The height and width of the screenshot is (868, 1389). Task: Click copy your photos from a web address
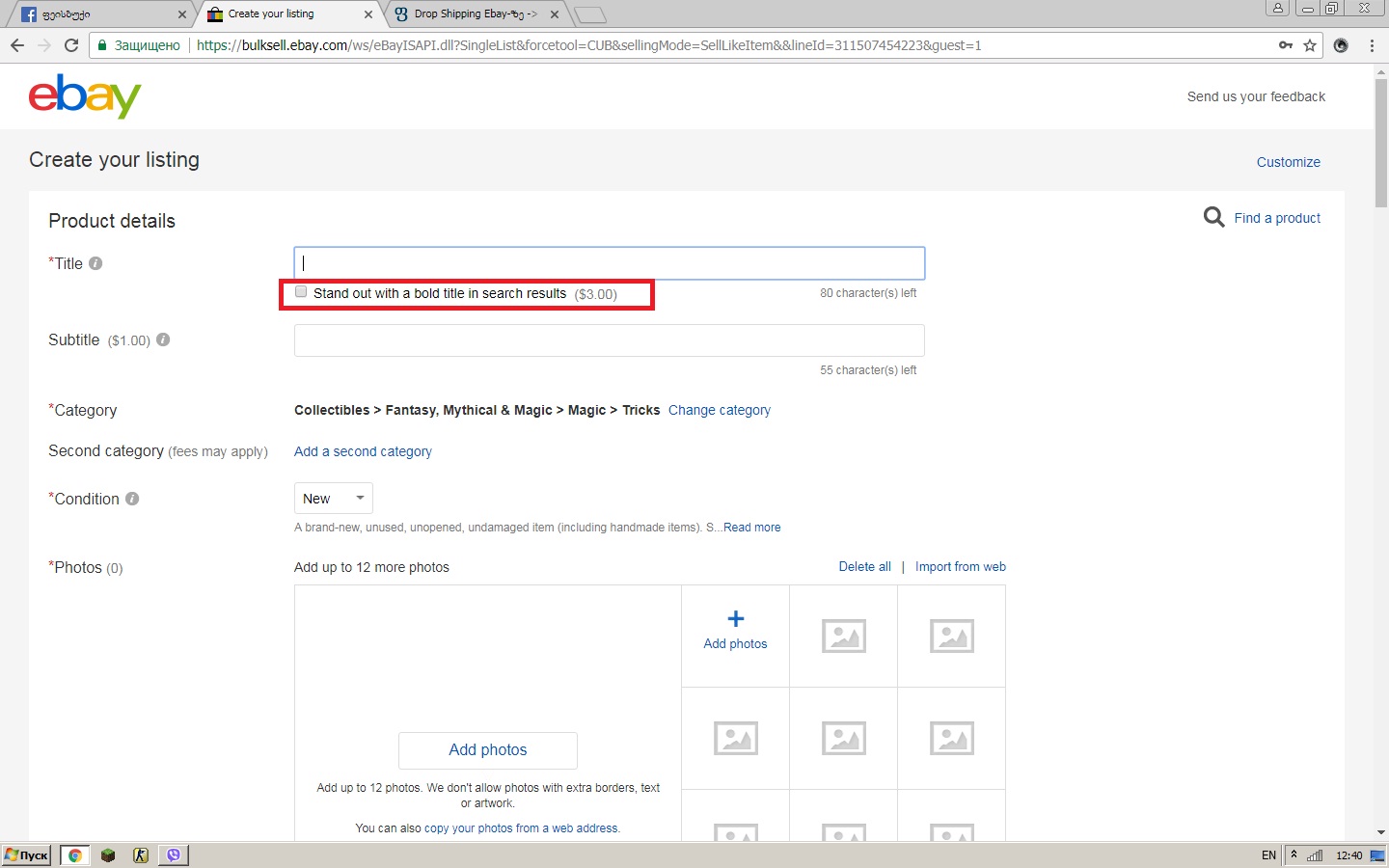tap(521, 828)
